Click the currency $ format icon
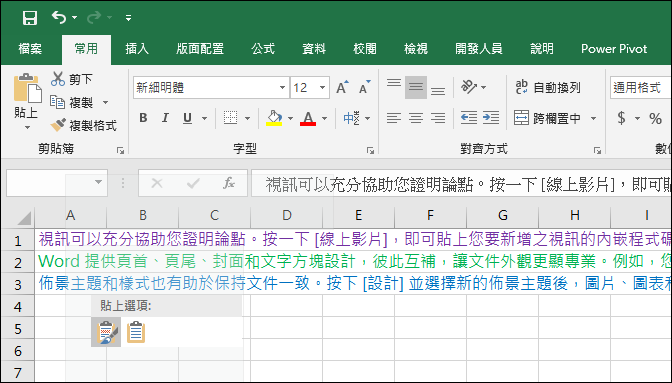This screenshot has width=672, height=383. (621, 118)
